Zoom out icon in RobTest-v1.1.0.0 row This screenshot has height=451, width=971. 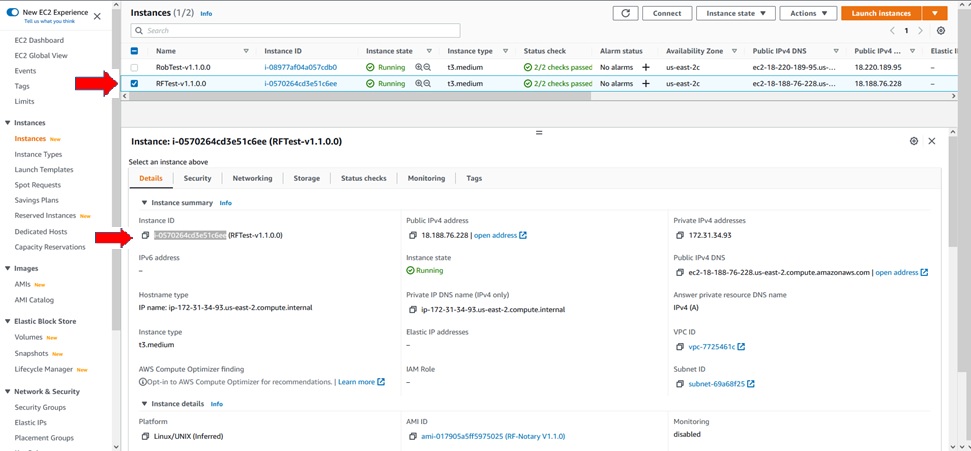click(427, 67)
